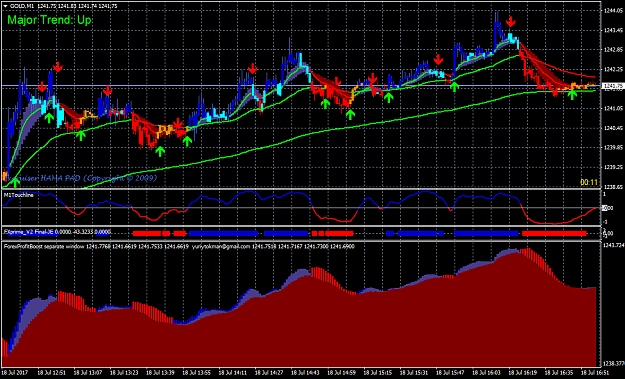Click the ForexProfitBoost separate window label
The image size is (625, 379).
[44, 247]
